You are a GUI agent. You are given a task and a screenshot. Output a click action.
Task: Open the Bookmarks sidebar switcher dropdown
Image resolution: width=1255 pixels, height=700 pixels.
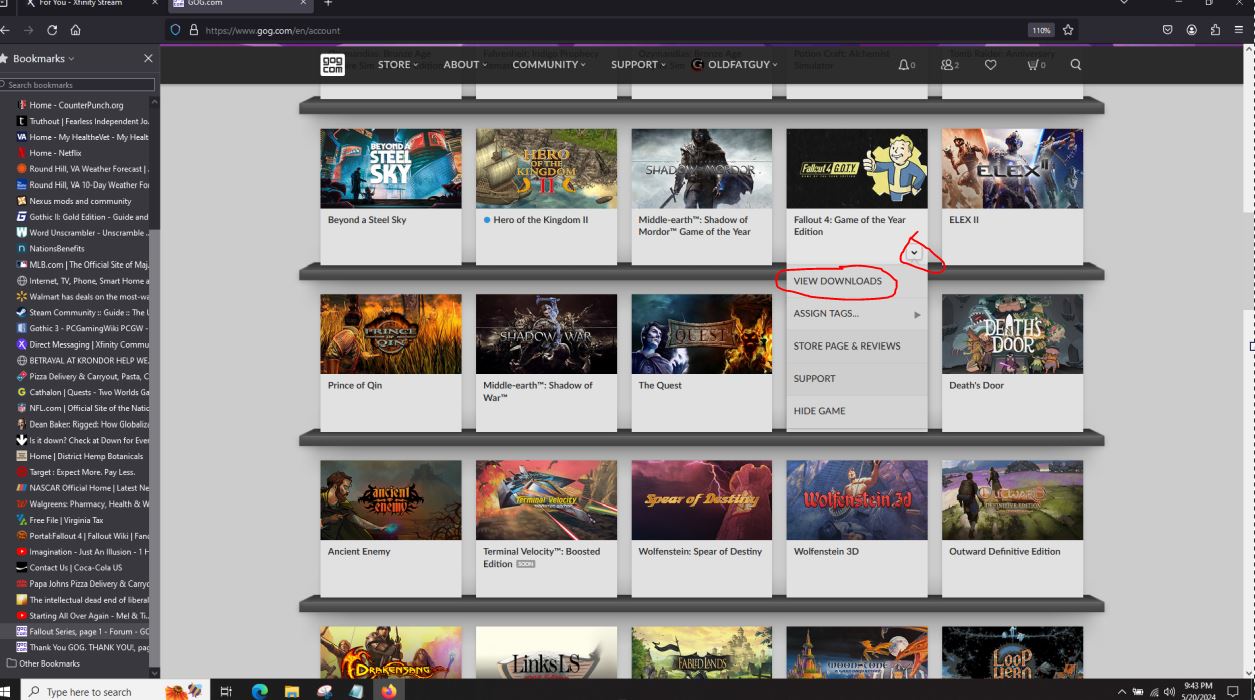click(x=44, y=59)
